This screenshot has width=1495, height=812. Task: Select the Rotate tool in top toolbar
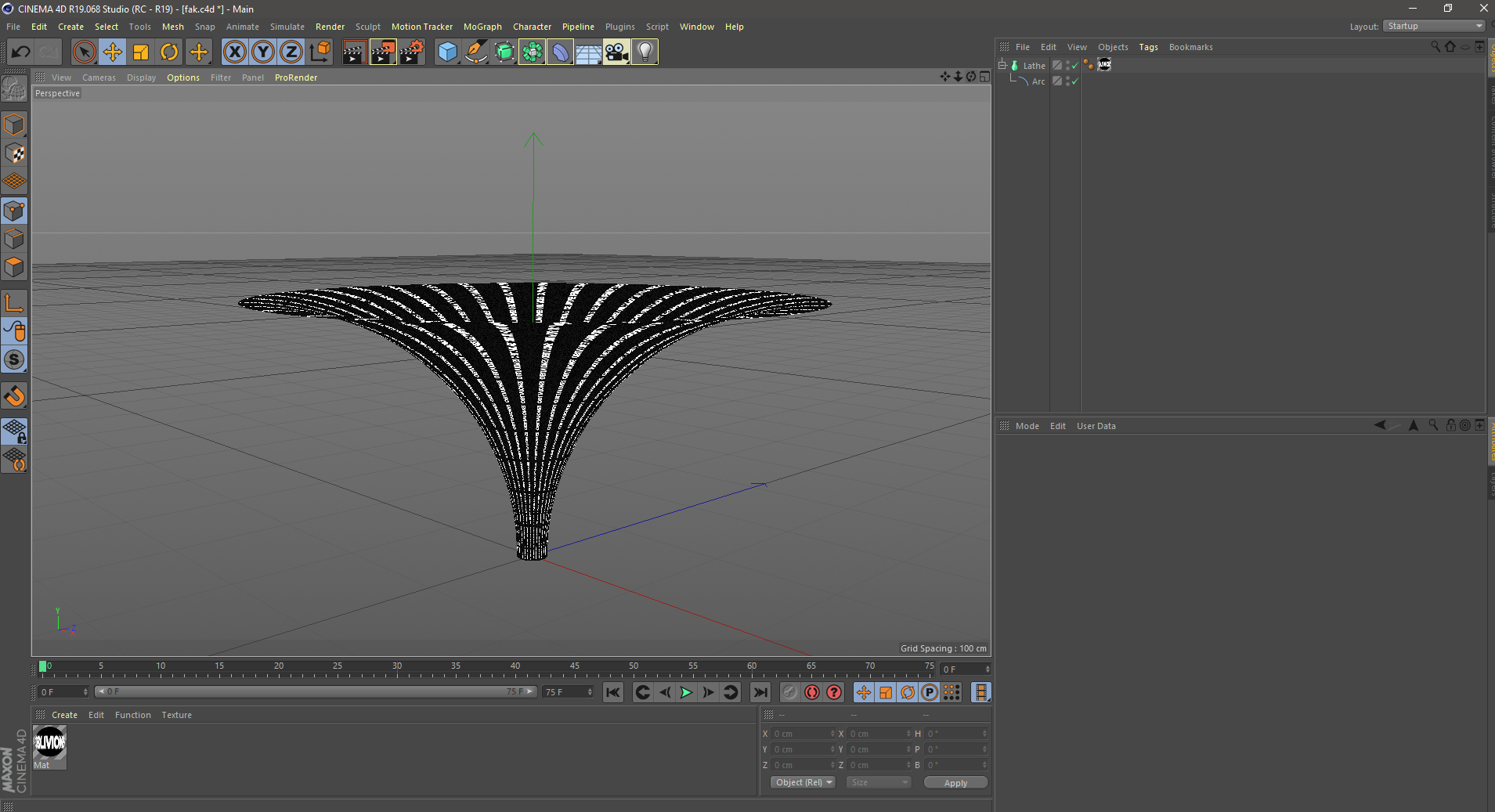(x=168, y=52)
